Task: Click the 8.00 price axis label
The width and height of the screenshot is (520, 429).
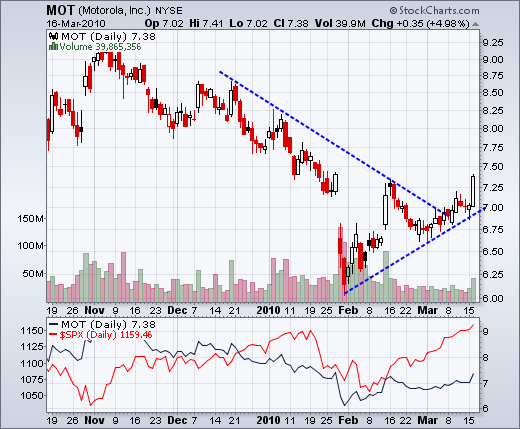Action: point(493,128)
